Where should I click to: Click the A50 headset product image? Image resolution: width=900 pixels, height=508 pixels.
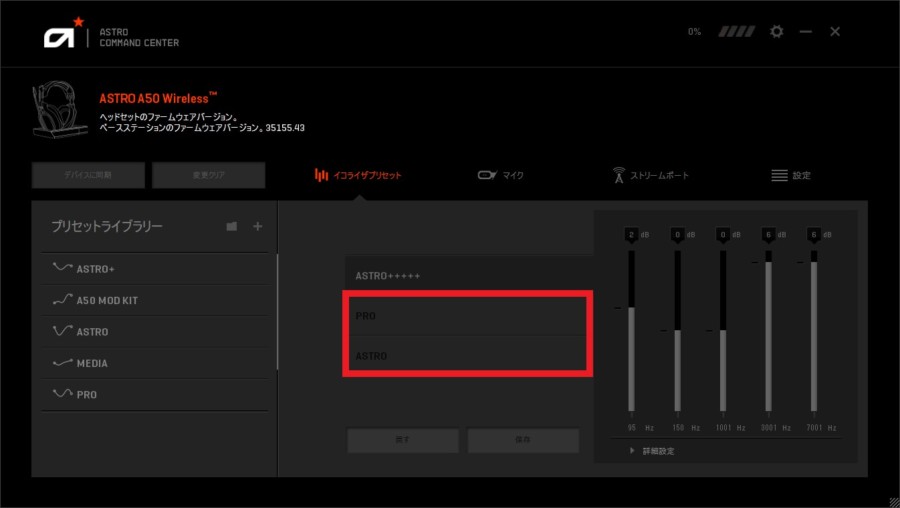60,109
